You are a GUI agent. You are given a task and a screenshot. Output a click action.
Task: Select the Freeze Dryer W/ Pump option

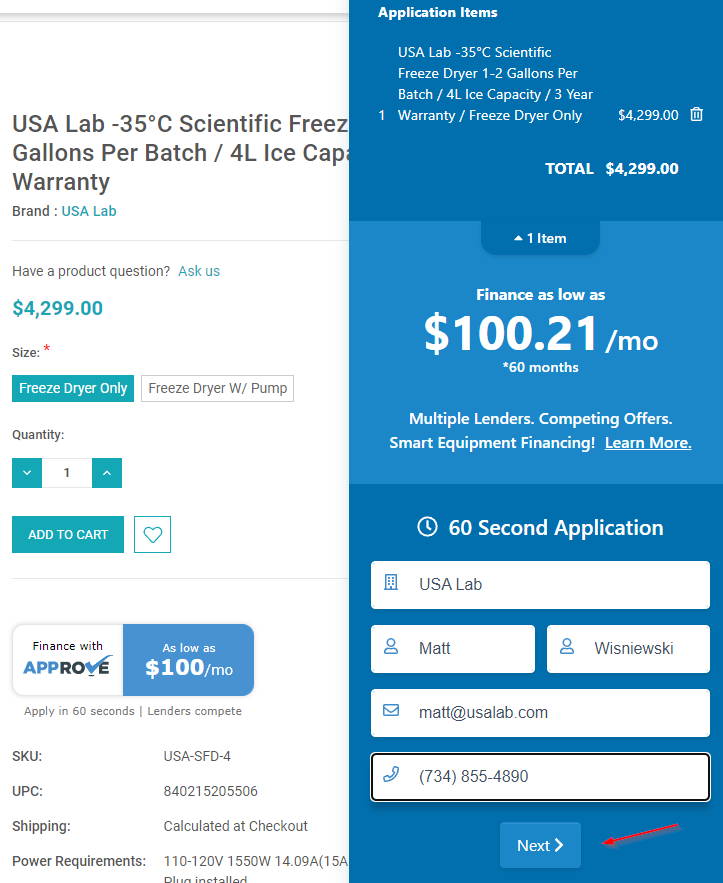point(217,389)
